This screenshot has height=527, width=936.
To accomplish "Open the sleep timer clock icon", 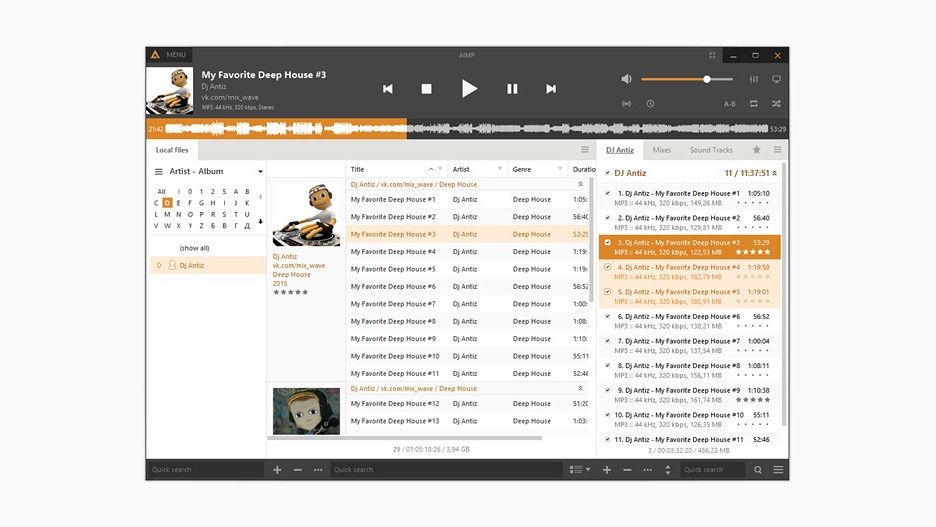I will click(x=650, y=104).
